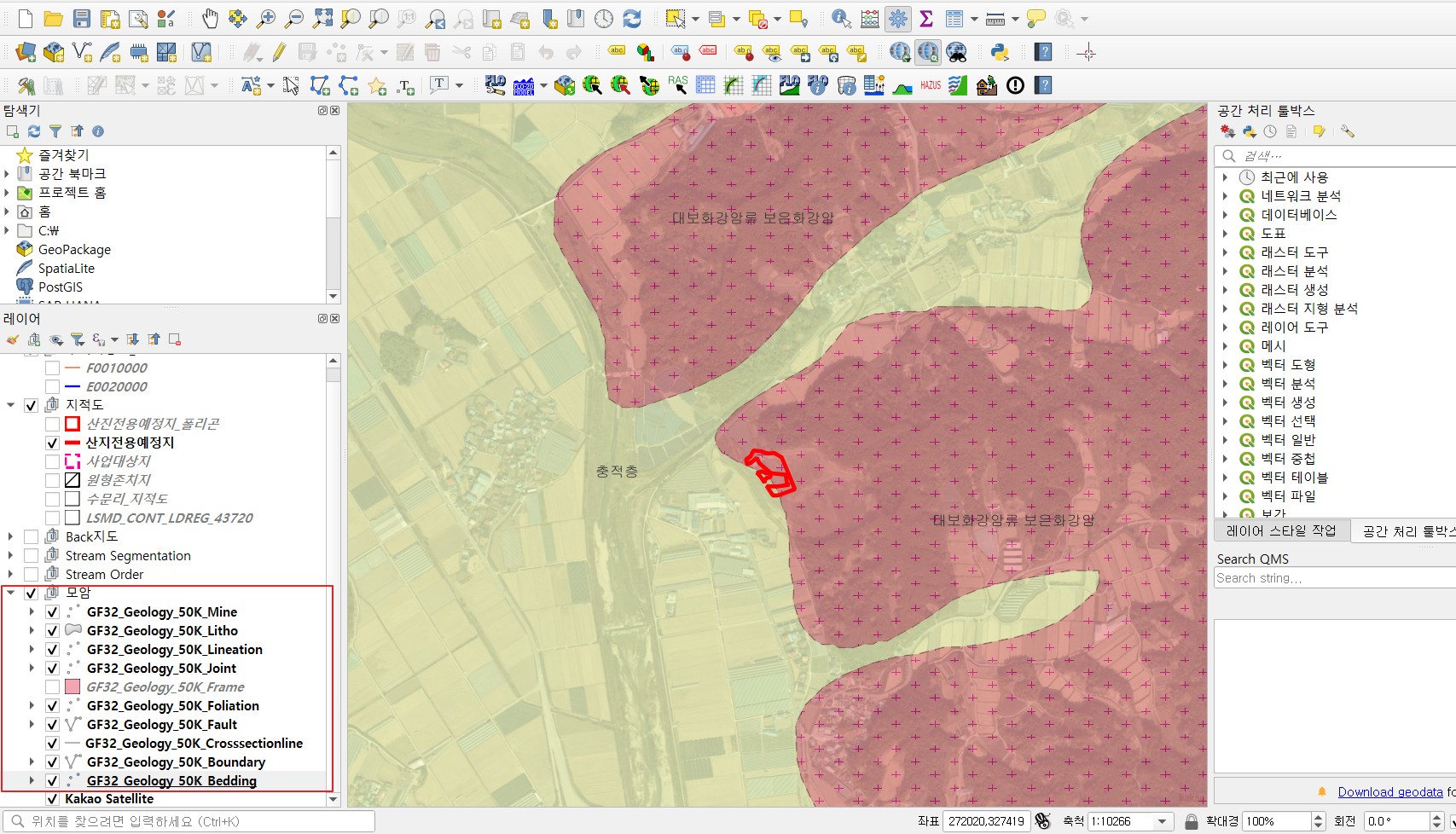Click the coordinate capture crosshair icon
The width and height of the screenshot is (1456, 834).
(1086, 53)
